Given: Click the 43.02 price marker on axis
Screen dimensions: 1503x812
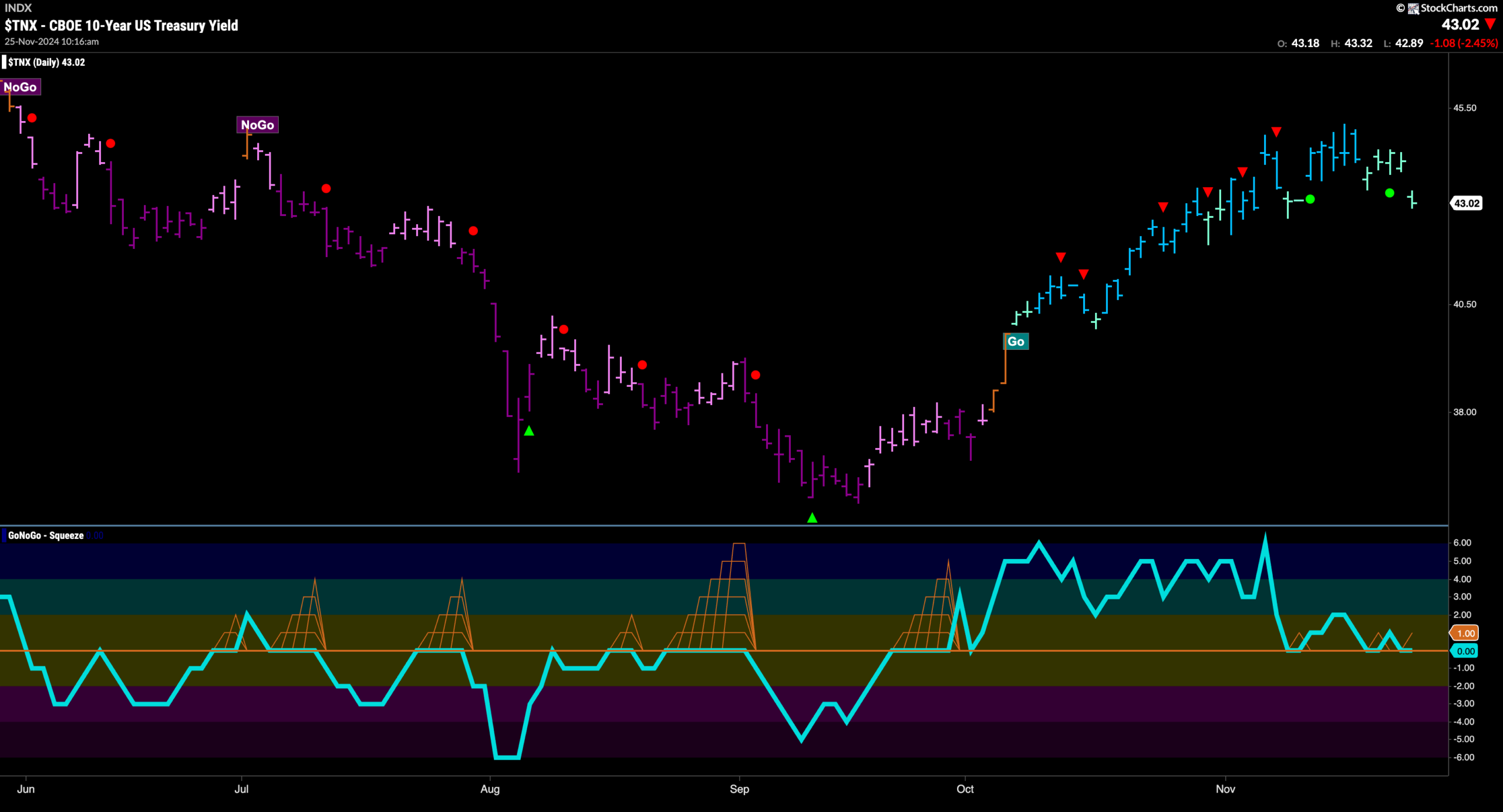Looking at the screenshot, I should click(x=1466, y=203).
